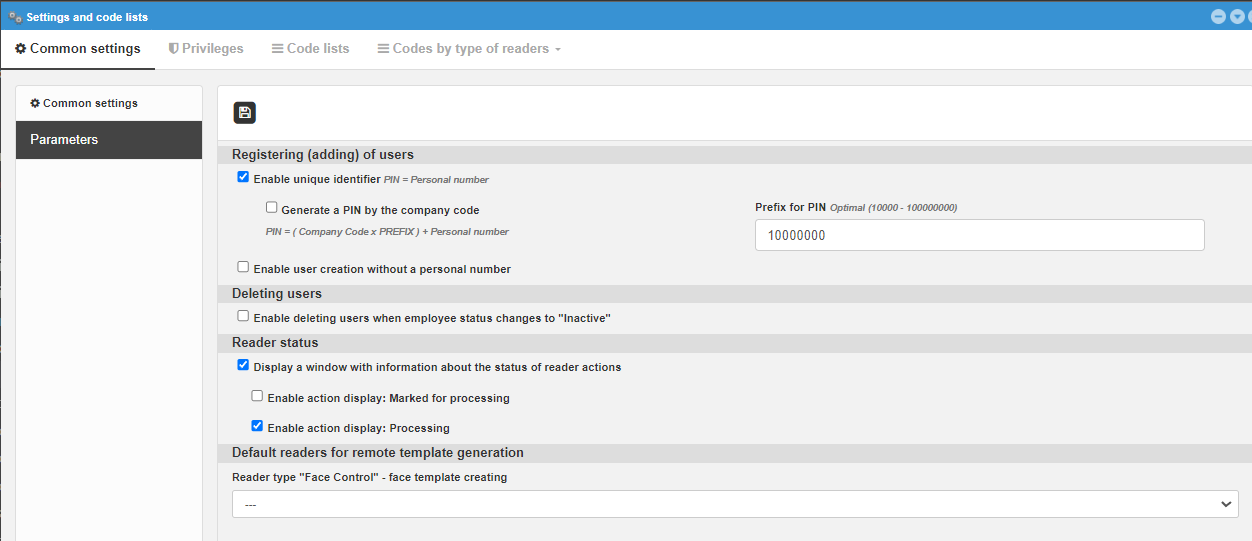Open the Privileges tab

click(x=206, y=49)
